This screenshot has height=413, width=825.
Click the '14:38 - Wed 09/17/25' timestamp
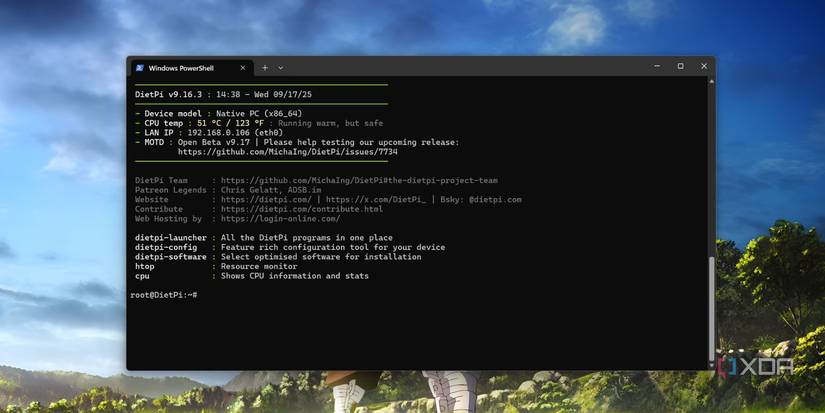(264, 95)
